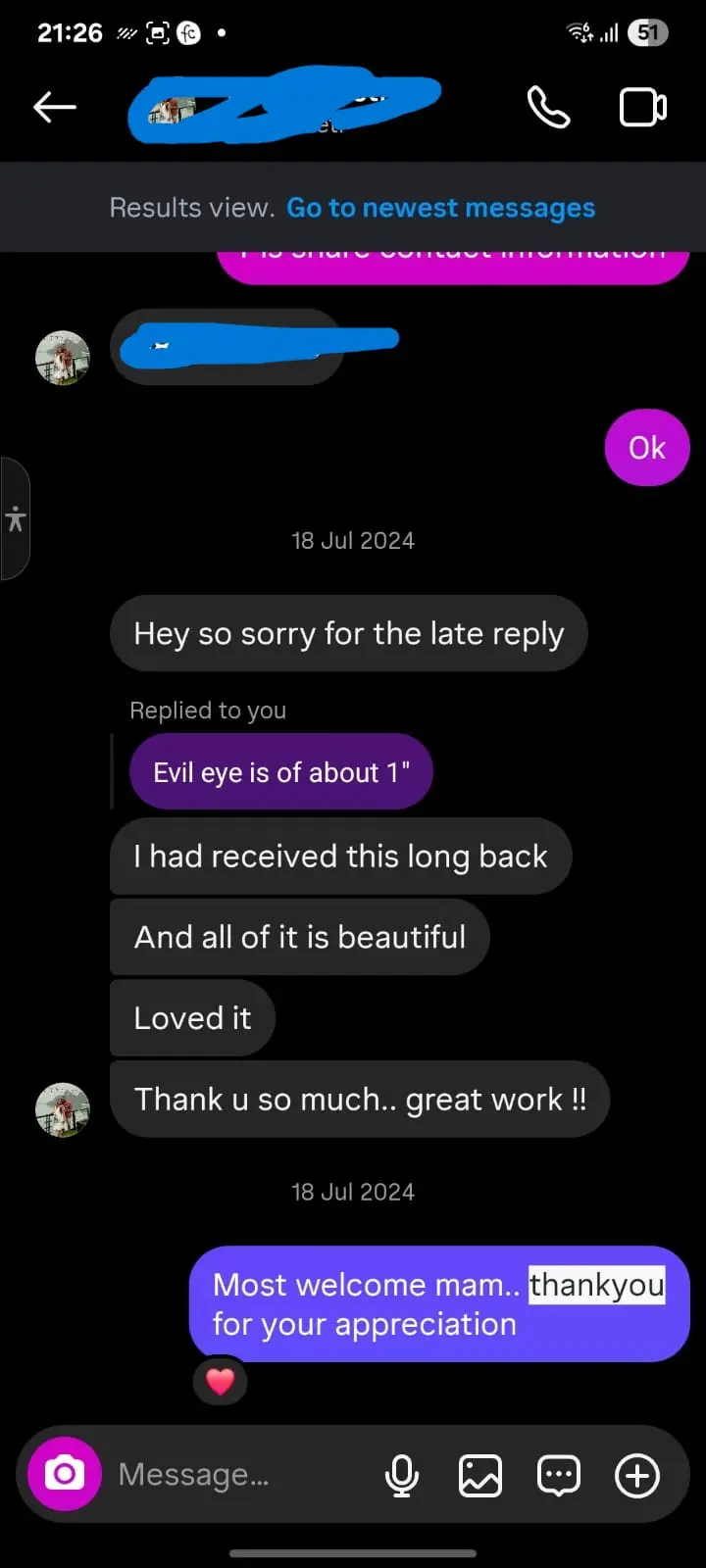The width and height of the screenshot is (706, 1568).
Task: Tap the profile avatar beside 'Thank u so much'
Action: 63,1109
